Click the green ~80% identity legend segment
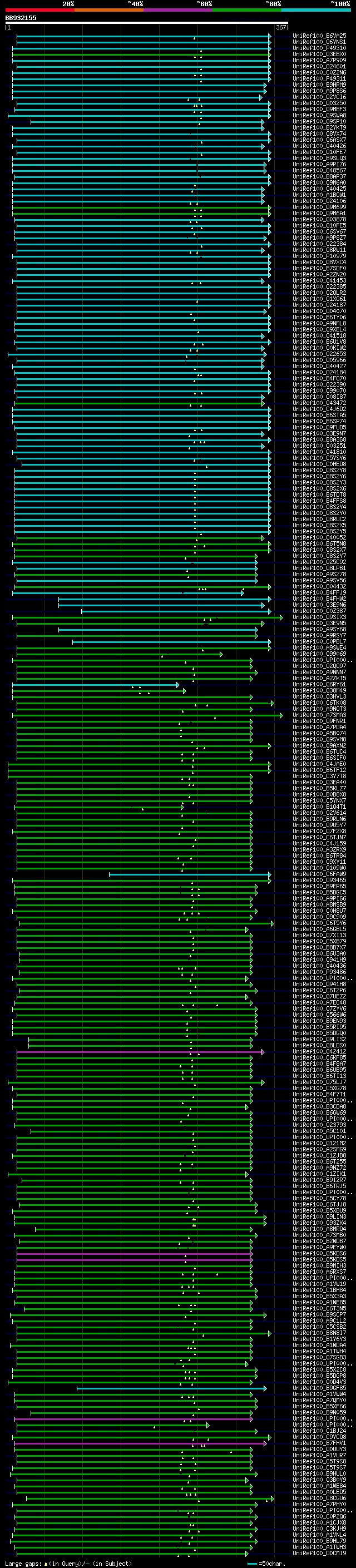This screenshot has height=1568, width=356. coord(247,10)
